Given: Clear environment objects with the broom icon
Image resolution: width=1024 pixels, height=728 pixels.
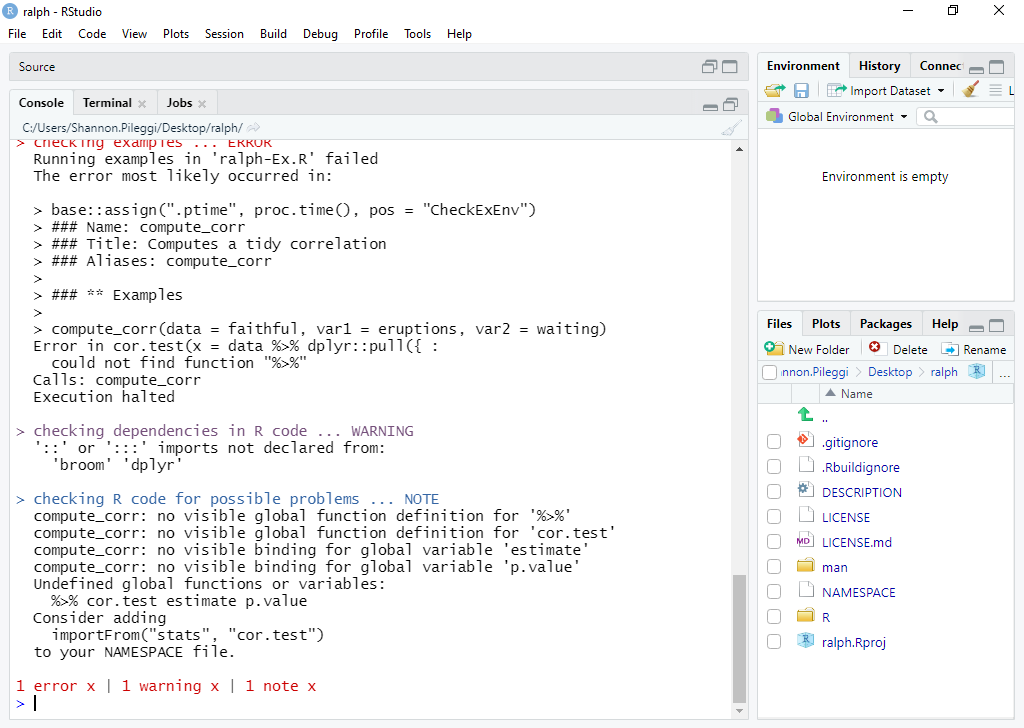Looking at the screenshot, I should pos(970,89).
